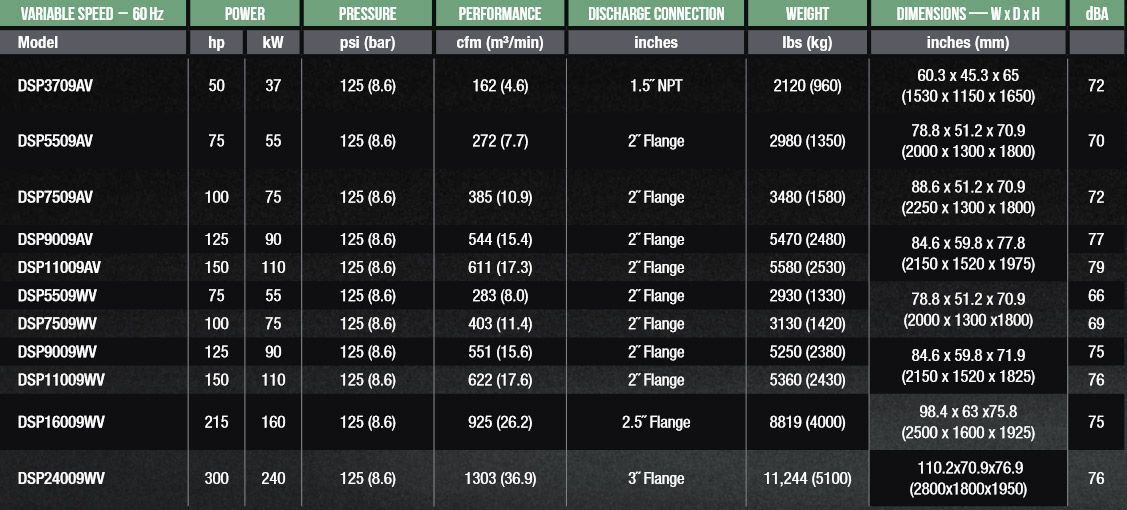Click the cfm (m³/min) unit subheader
Screen dimensions: 1127x510
pyautogui.click(x=500, y=43)
